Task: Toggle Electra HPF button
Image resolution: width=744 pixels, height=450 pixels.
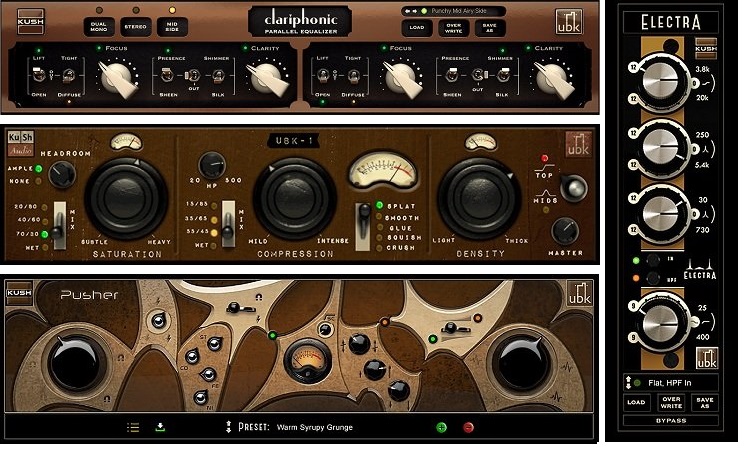Action: point(653,278)
